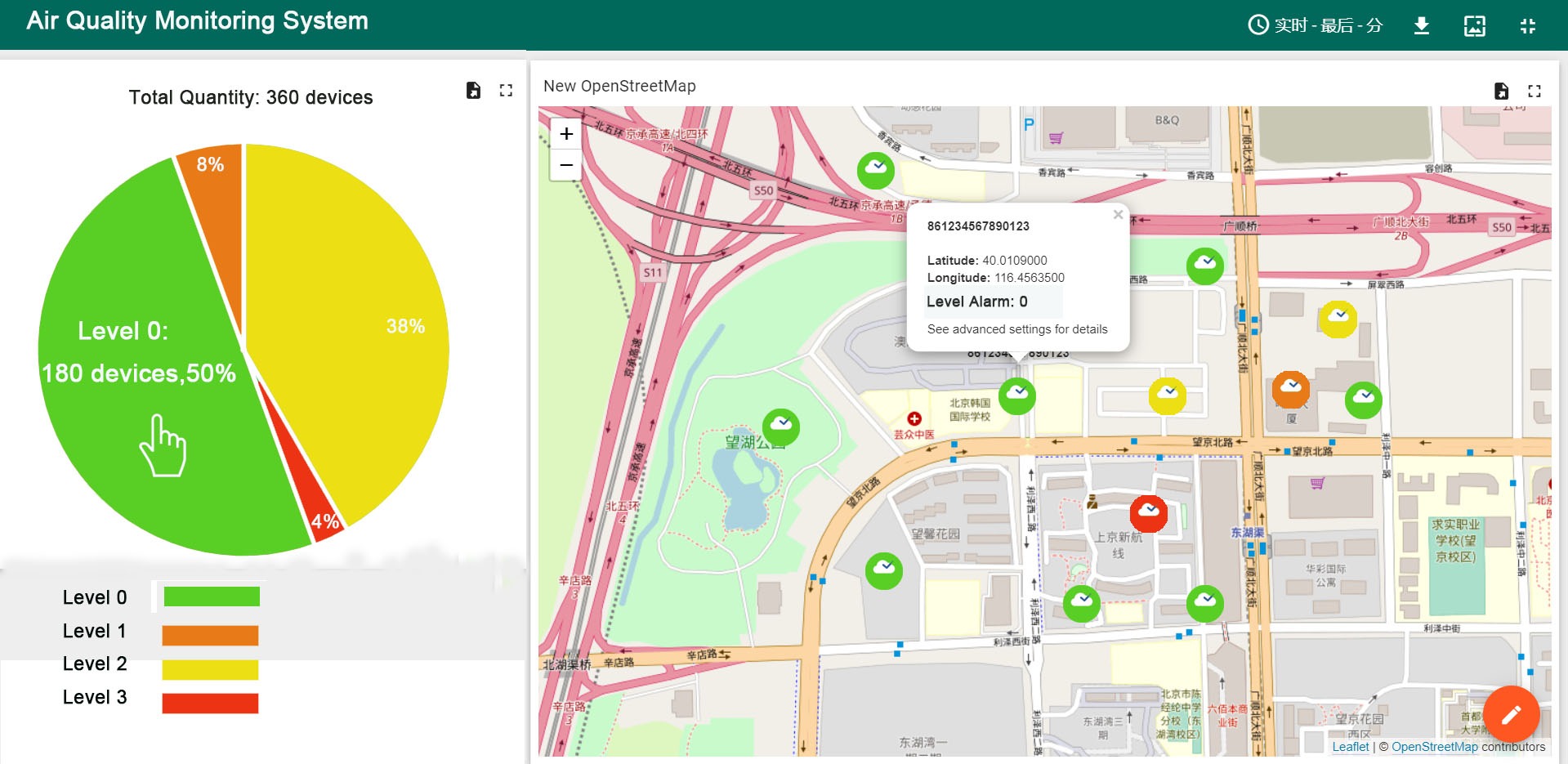This screenshot has height=764, width=1568.
Task: Export pie chart widget data icon
Action: coord(473,91)
